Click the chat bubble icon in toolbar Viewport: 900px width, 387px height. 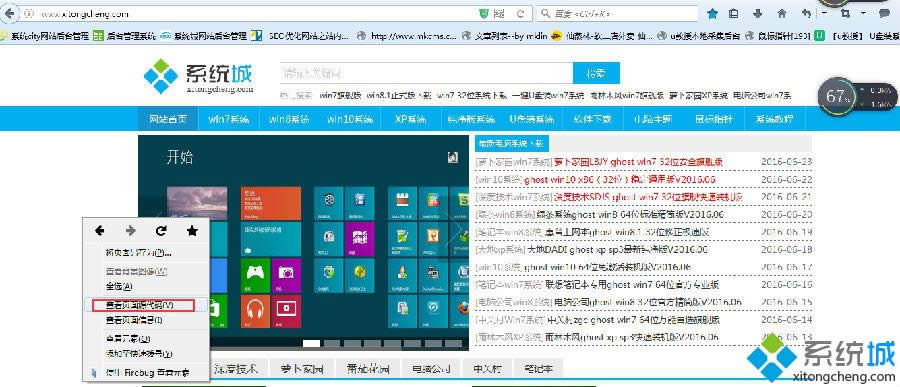[884, 13]
